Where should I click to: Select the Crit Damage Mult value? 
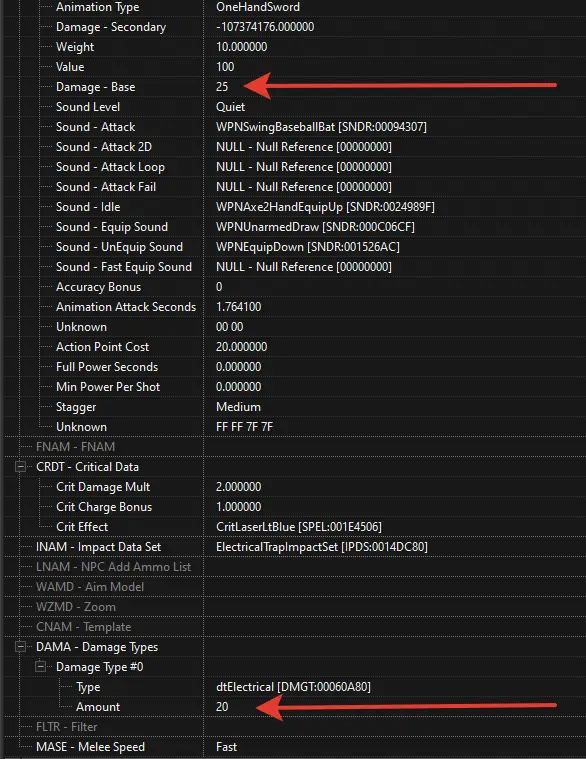coord(239,486)
